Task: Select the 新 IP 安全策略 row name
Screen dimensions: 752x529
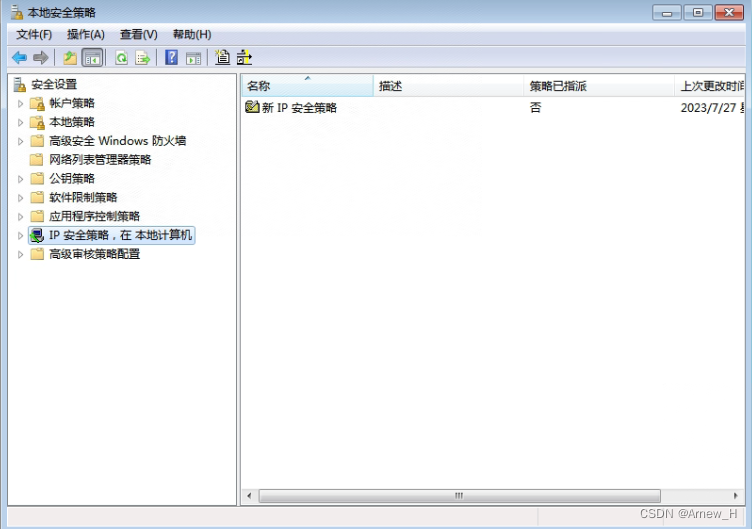Action: click(299, 107)
